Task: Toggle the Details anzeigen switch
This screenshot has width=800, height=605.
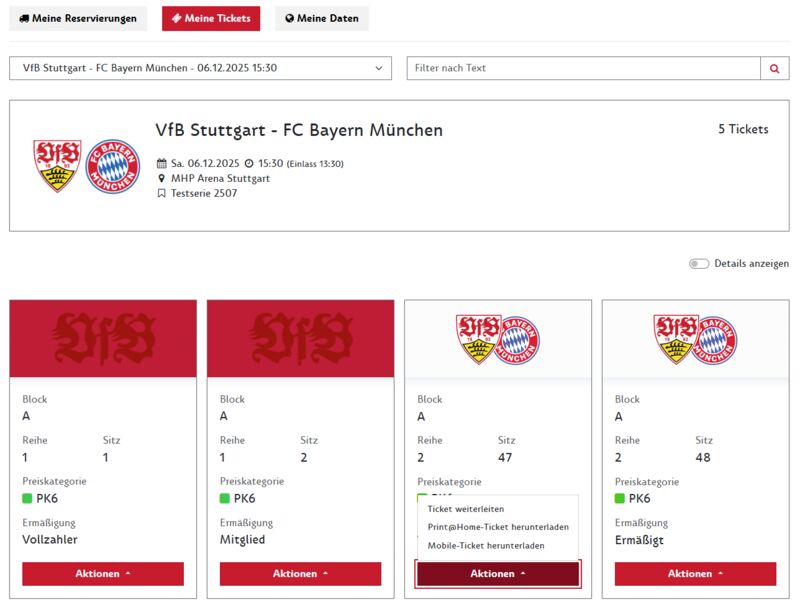Action: pyautogui.click(x=699, y=264)
